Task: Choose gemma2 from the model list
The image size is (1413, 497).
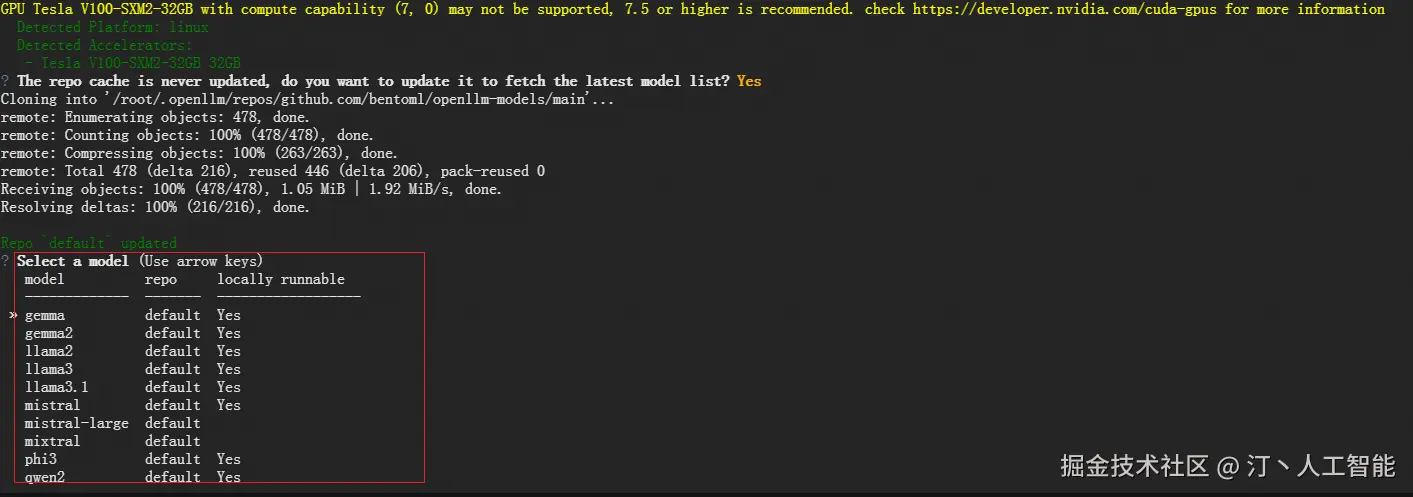Action: (49, 333)
